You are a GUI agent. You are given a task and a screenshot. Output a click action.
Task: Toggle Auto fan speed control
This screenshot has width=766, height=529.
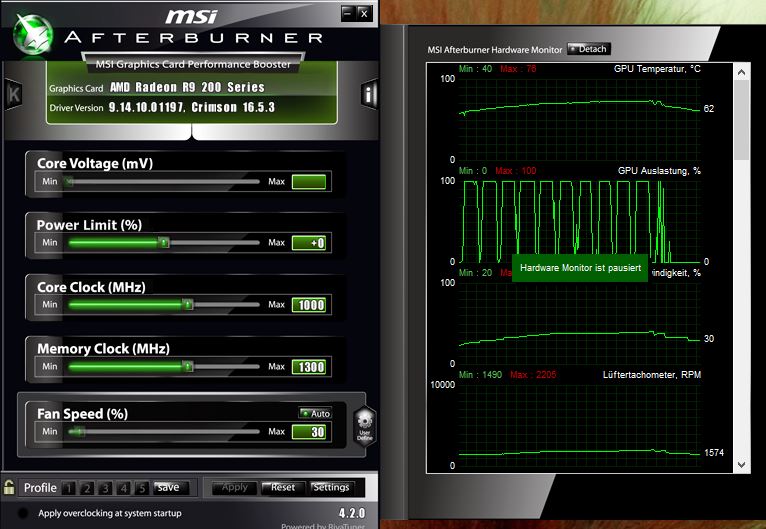[315, 413]
